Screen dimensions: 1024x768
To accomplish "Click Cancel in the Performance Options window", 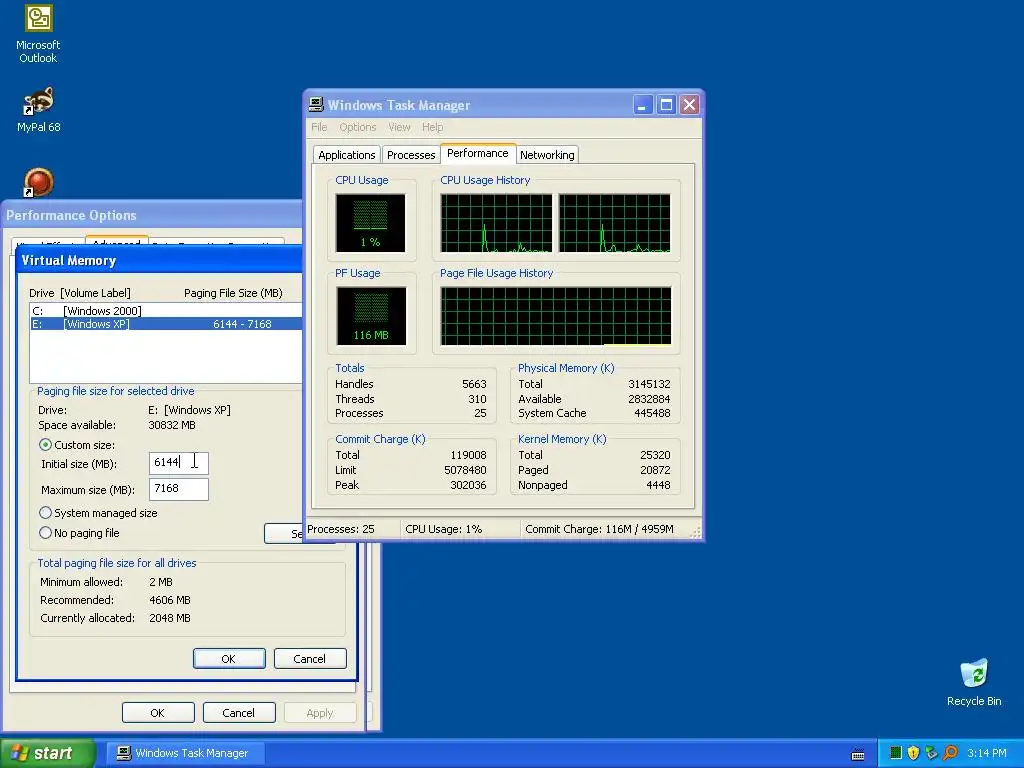I will pyautogui.click(x=239, y=712).
